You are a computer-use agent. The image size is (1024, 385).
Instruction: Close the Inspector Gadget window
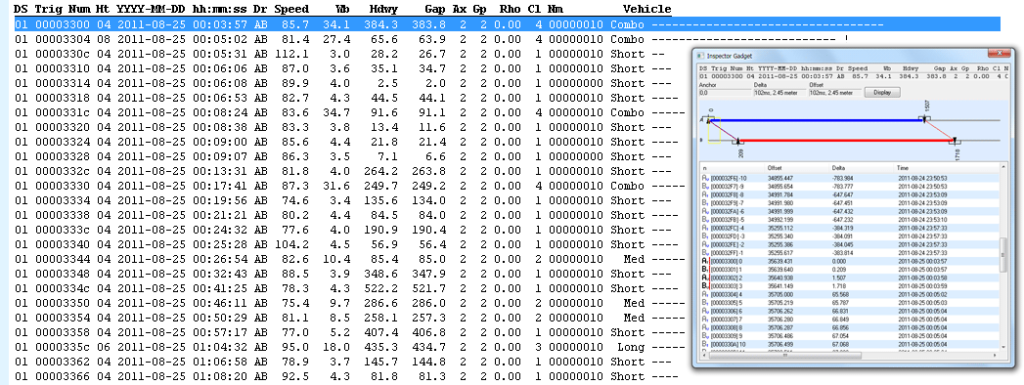(999, 53)
